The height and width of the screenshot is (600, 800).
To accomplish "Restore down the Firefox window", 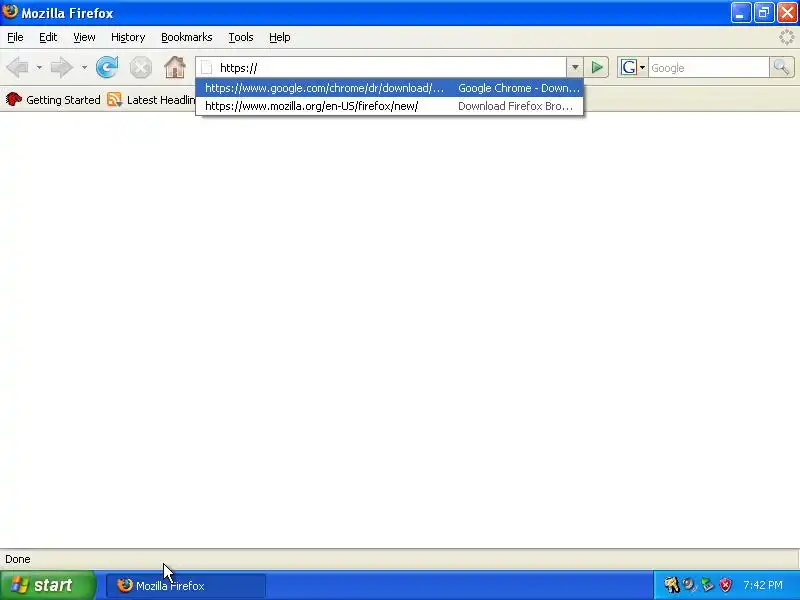I will click(764, 13).
